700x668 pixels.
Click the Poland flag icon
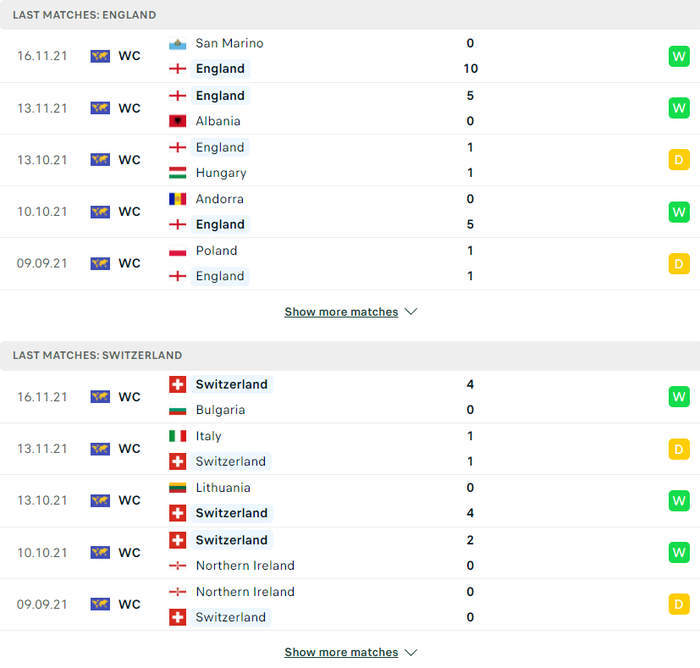pos(177,251)
